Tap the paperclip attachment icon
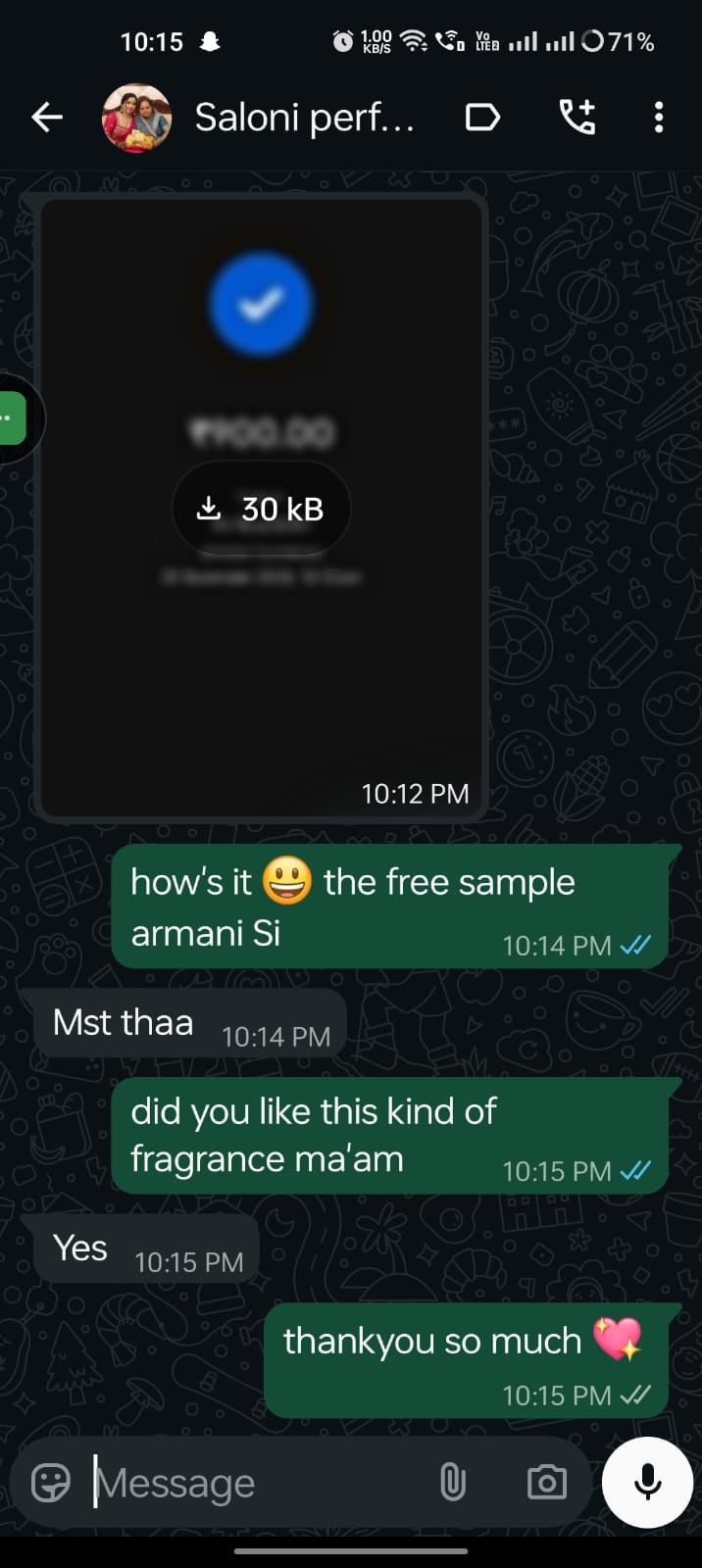Screen dimensions: 702x1568 click(452, 1483)
